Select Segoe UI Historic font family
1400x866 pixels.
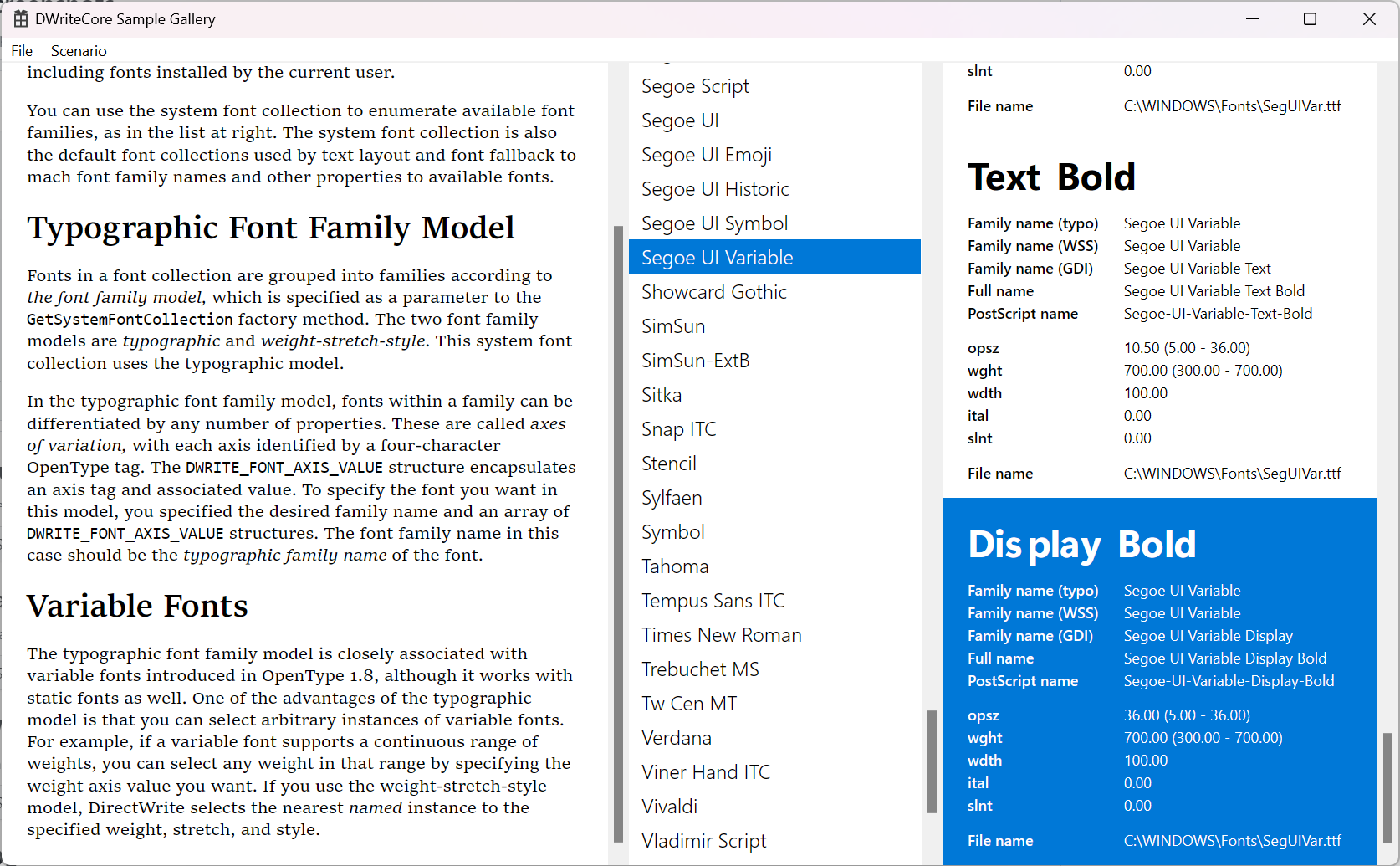click(715, 188)
